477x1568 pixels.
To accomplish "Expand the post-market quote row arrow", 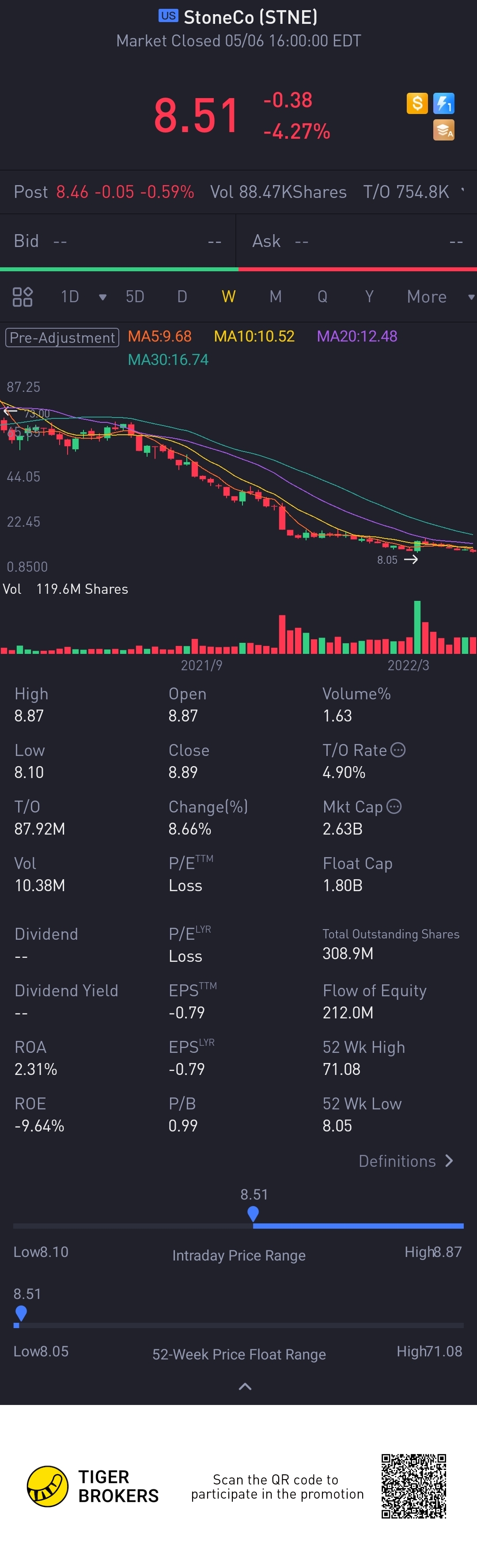I will coord(463,191).
